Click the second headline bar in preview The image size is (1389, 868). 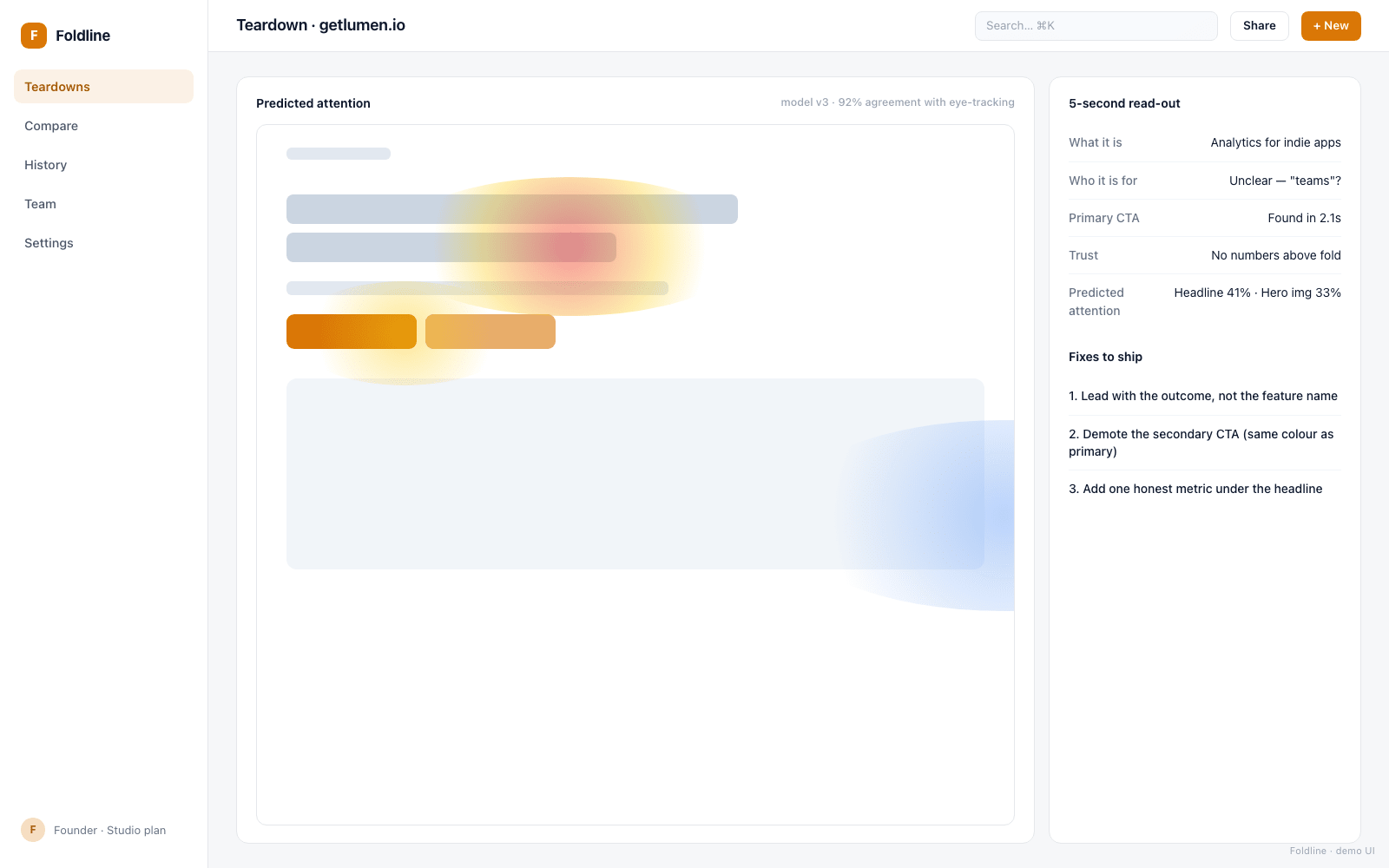451,247
